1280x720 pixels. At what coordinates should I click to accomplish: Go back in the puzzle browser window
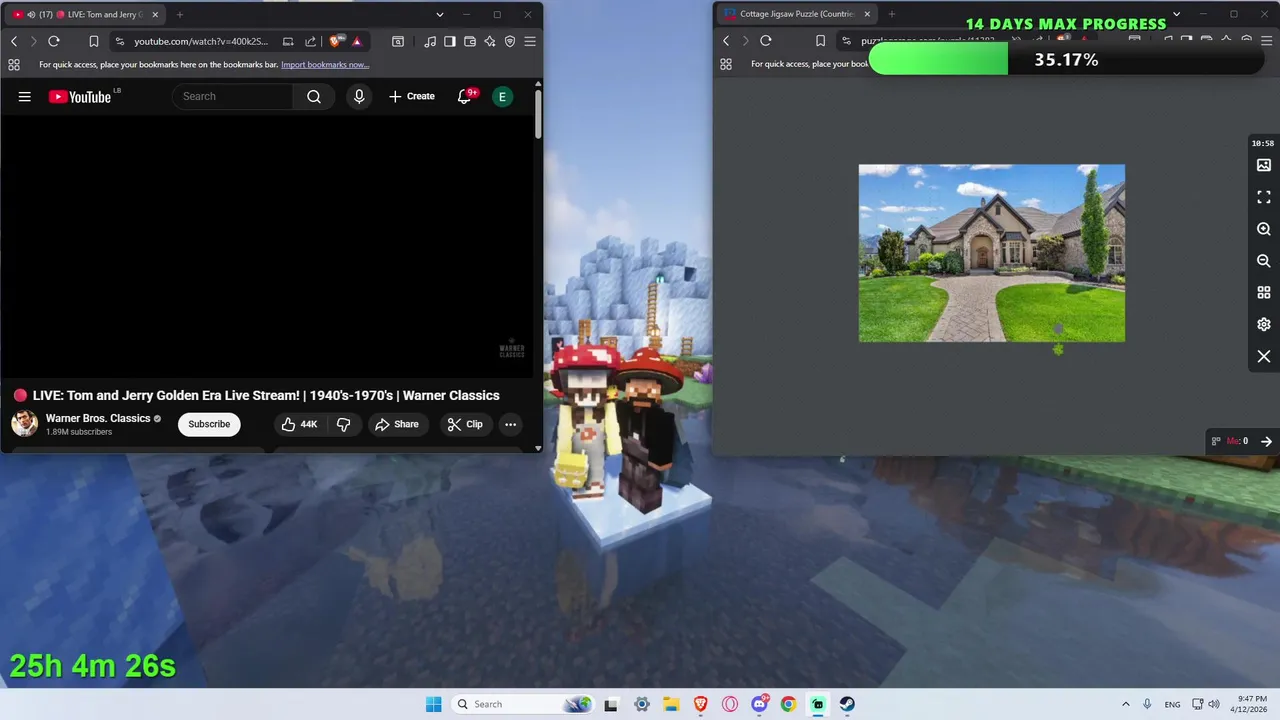coord(727,41)
